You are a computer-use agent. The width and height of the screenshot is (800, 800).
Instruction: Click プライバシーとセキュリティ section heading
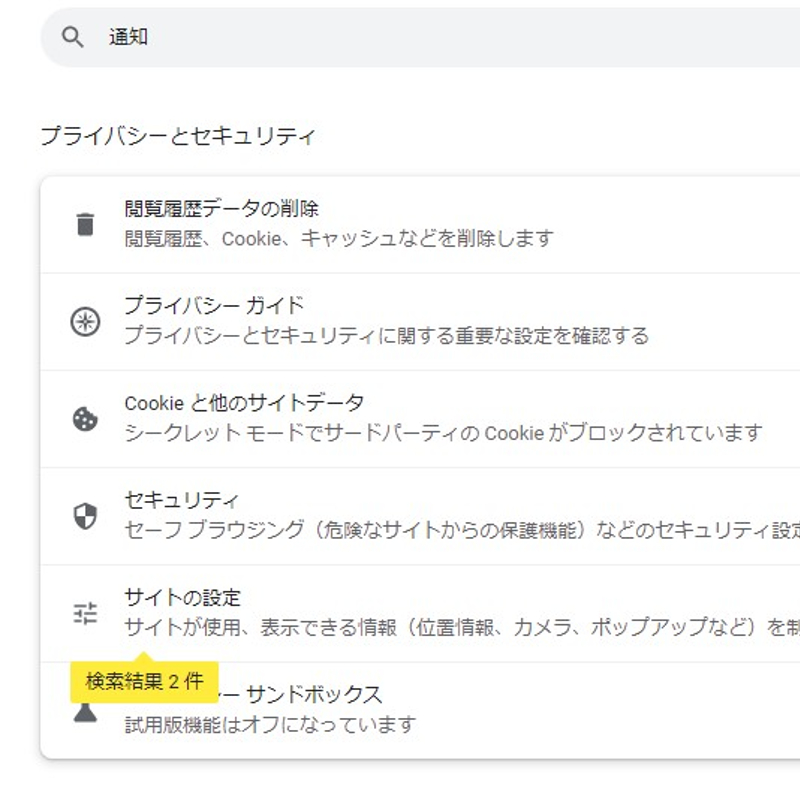pyautogui.click(x=178, y=137)
